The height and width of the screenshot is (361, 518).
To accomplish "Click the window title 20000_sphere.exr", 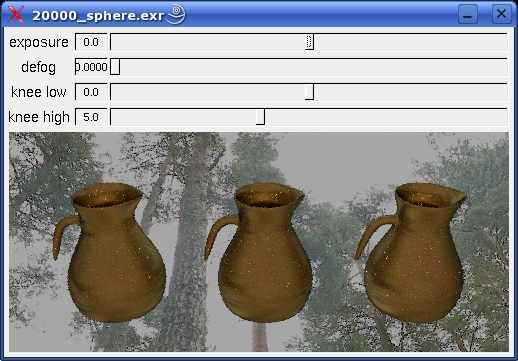I will pos(98,16).
